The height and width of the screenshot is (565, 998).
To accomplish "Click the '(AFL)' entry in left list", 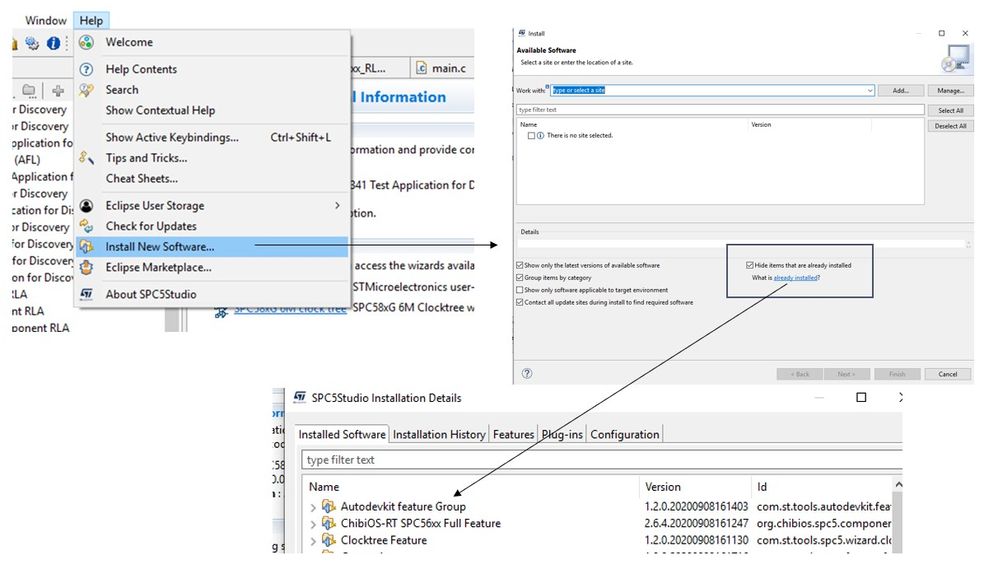I will point(27,160).
